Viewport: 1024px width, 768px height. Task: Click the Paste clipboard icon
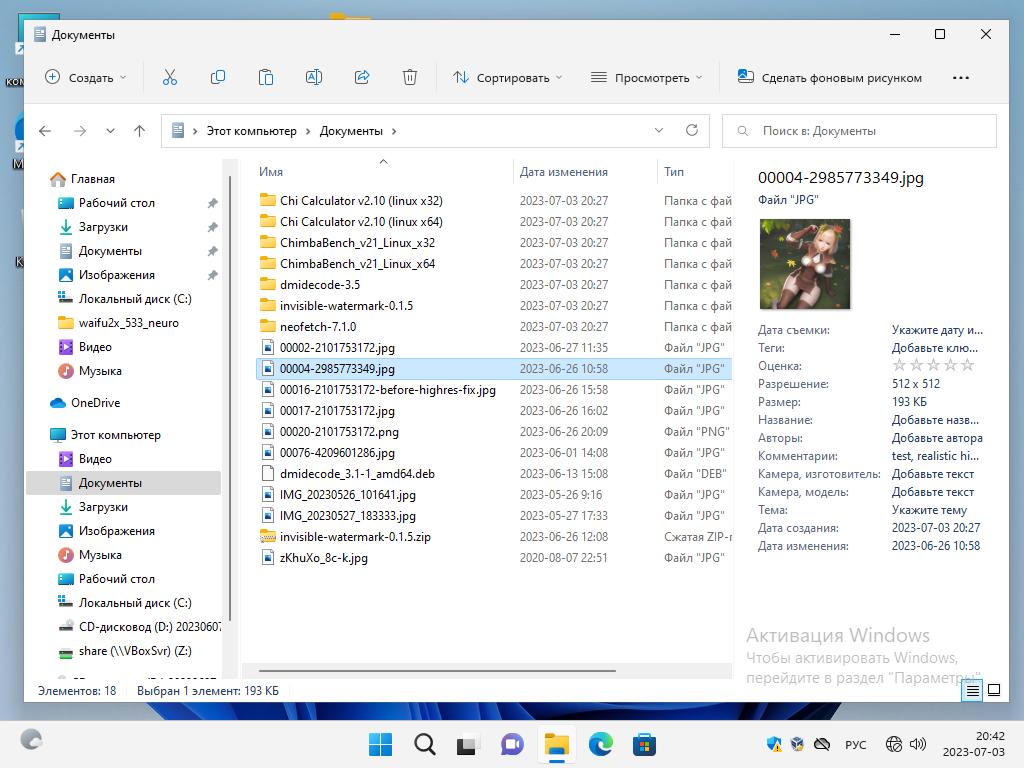[x=265, y=77]
